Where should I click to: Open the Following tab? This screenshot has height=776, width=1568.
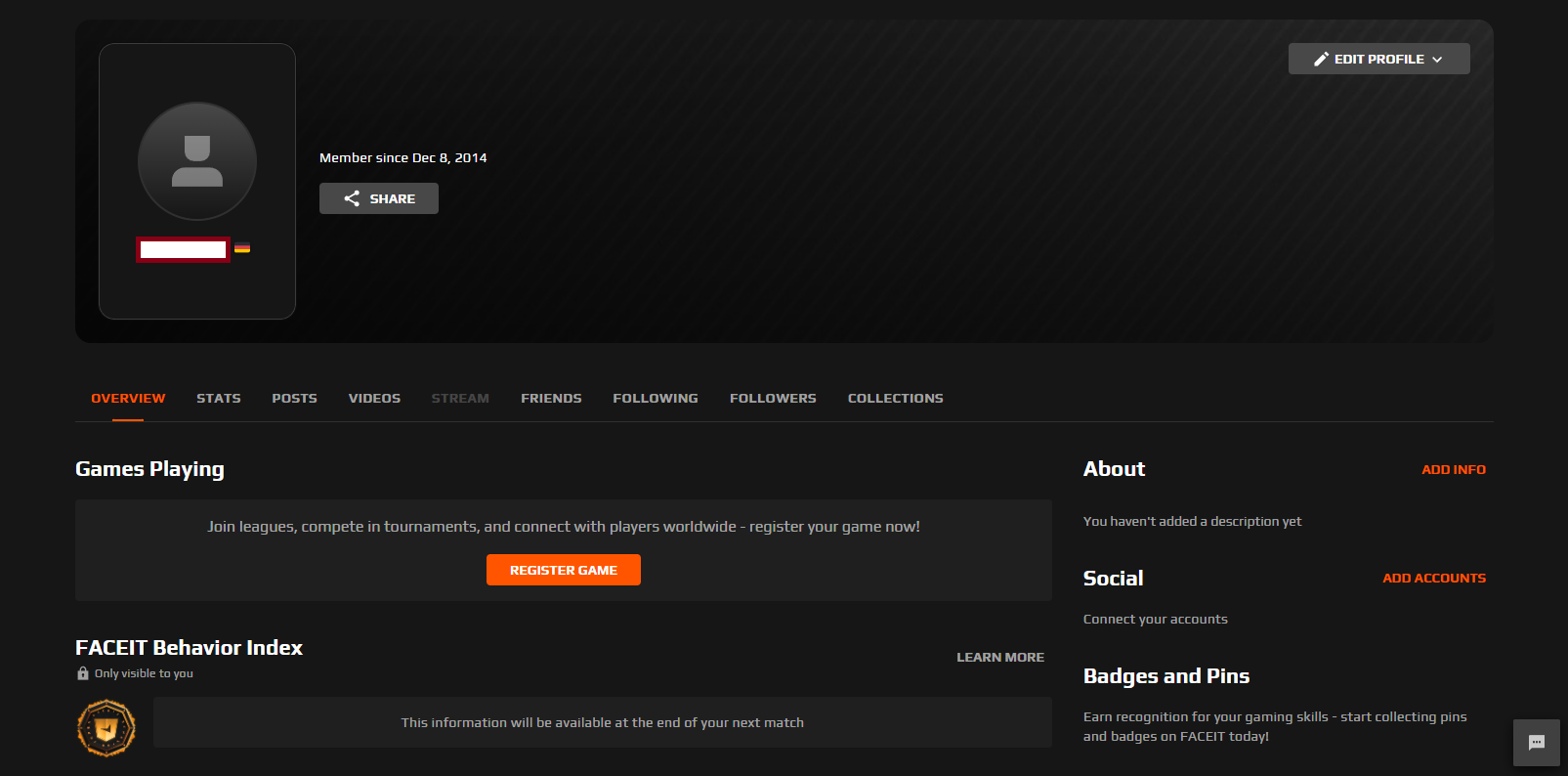coord(656,399)
